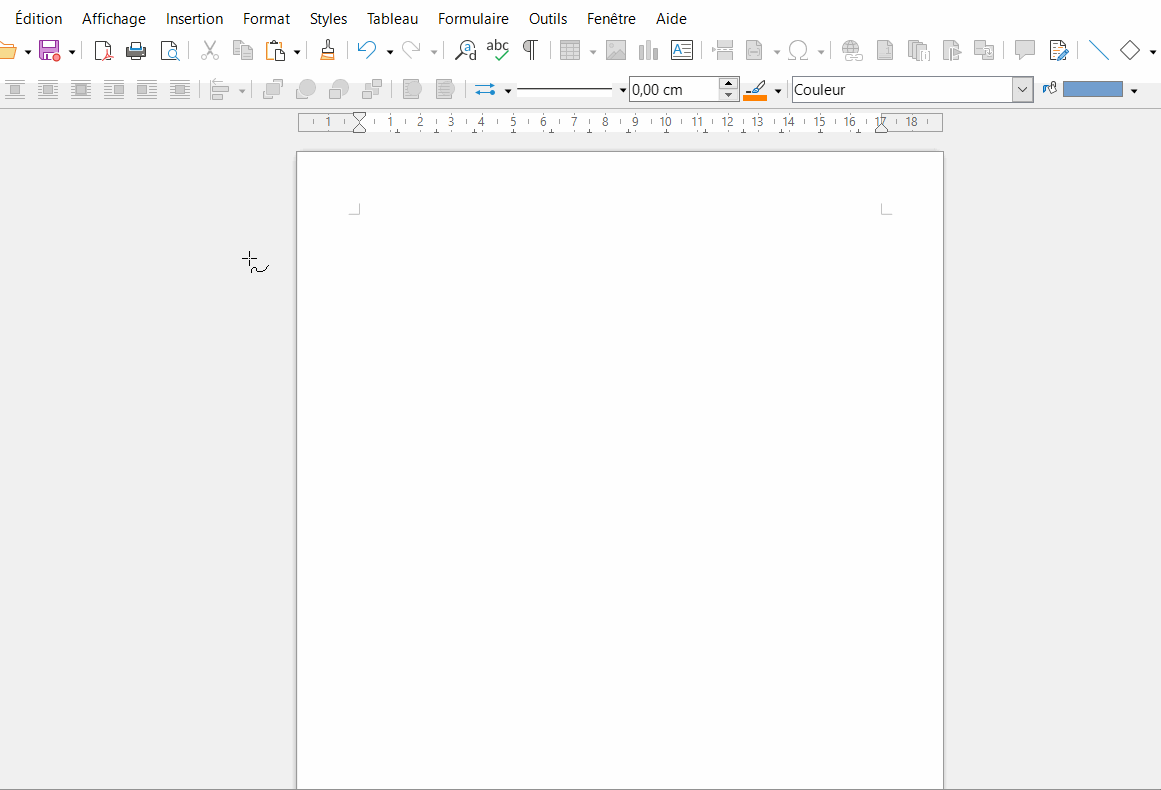This screenshot has width=1161, height=790.
Task: Click the line width 0,00 cm field
Action: click(x=674, y=90)
